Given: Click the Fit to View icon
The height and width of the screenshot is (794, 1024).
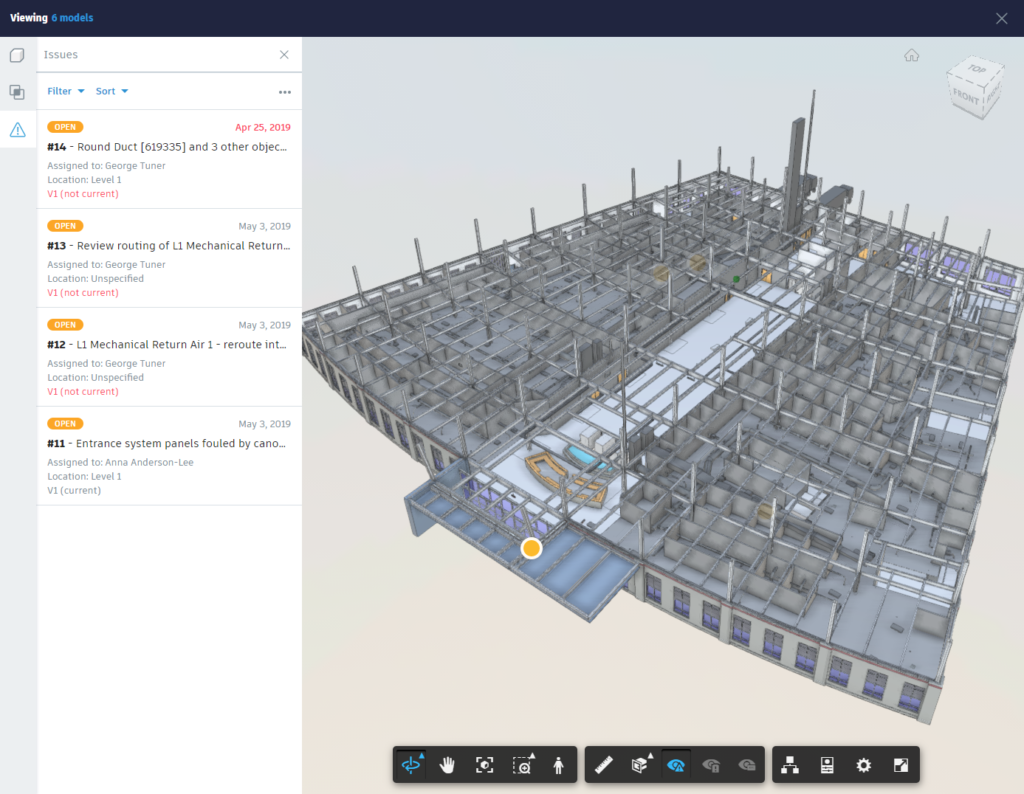Looking at the screenshot, I should [484, 765].
